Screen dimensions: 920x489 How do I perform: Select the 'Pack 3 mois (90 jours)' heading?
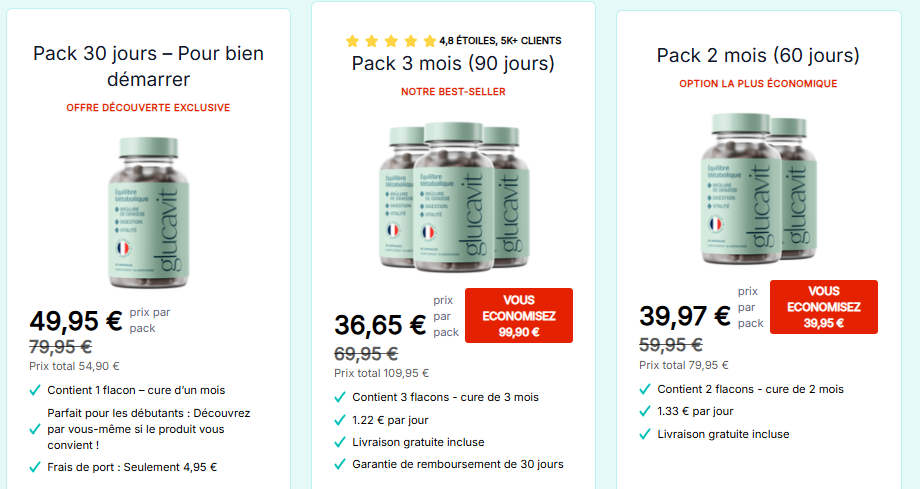[x=453, y=64]
